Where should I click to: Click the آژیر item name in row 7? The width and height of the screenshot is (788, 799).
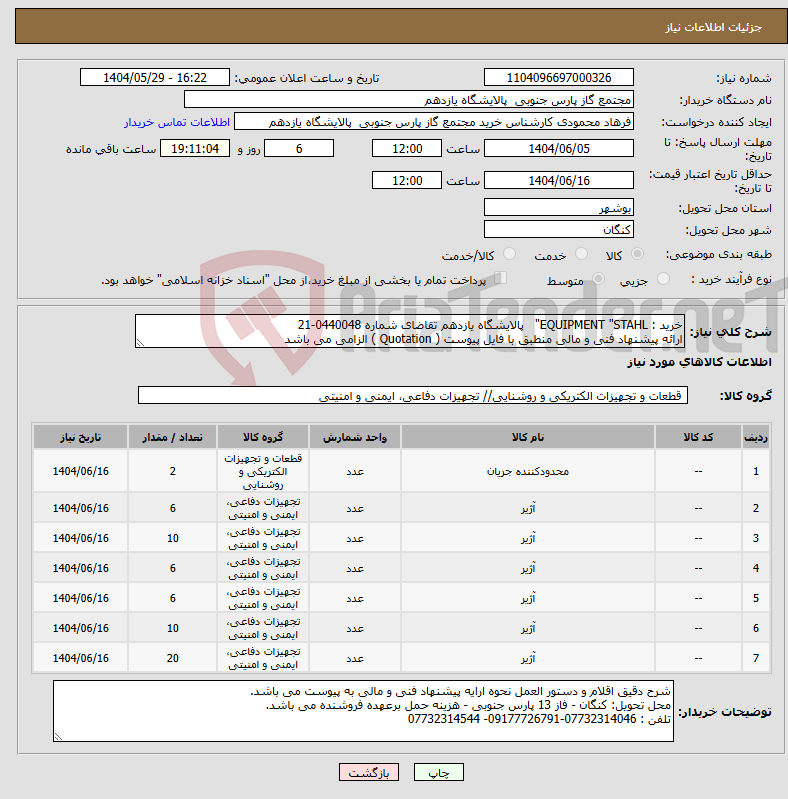coord(528,658)
